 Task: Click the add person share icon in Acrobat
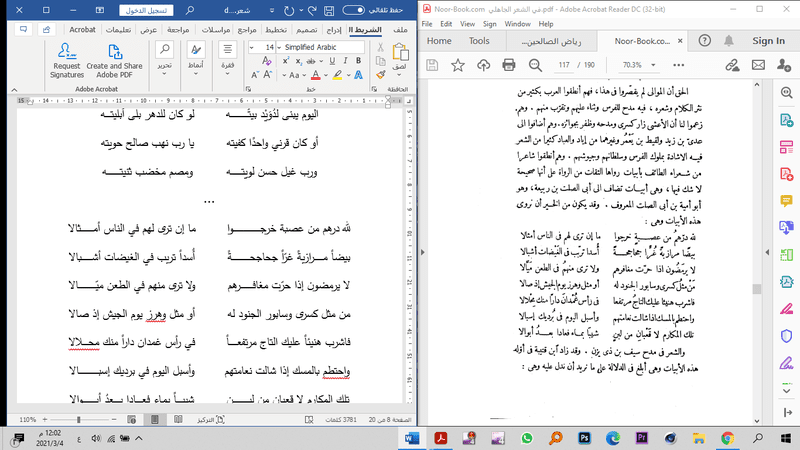tap(784, 65)
